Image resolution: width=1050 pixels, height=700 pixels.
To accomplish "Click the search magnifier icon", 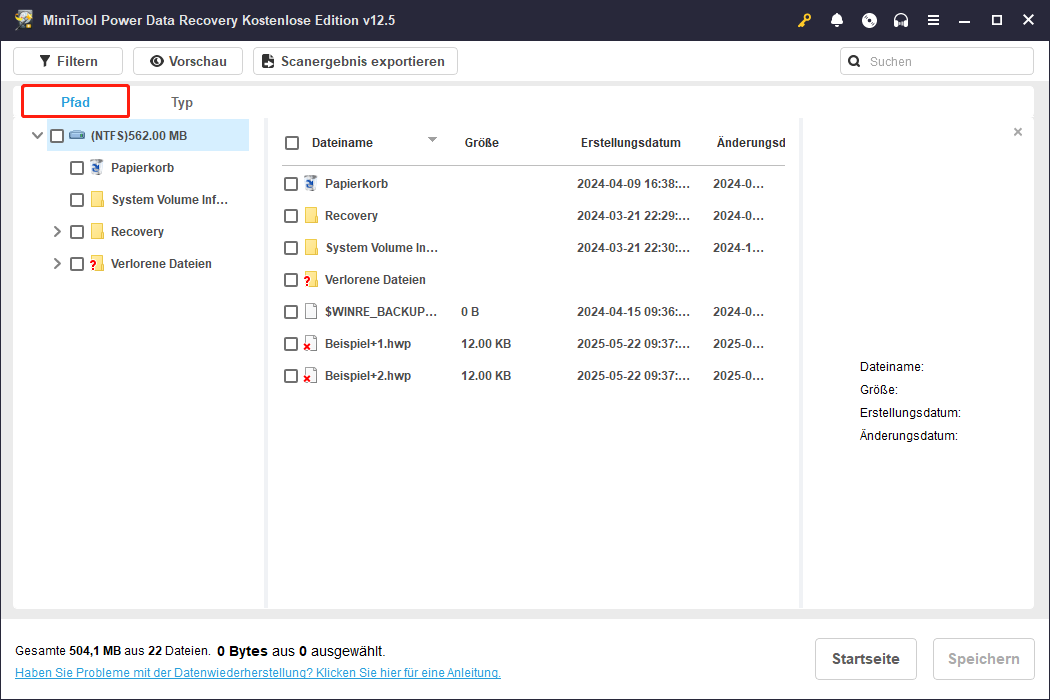I will [x=854, y=61].
